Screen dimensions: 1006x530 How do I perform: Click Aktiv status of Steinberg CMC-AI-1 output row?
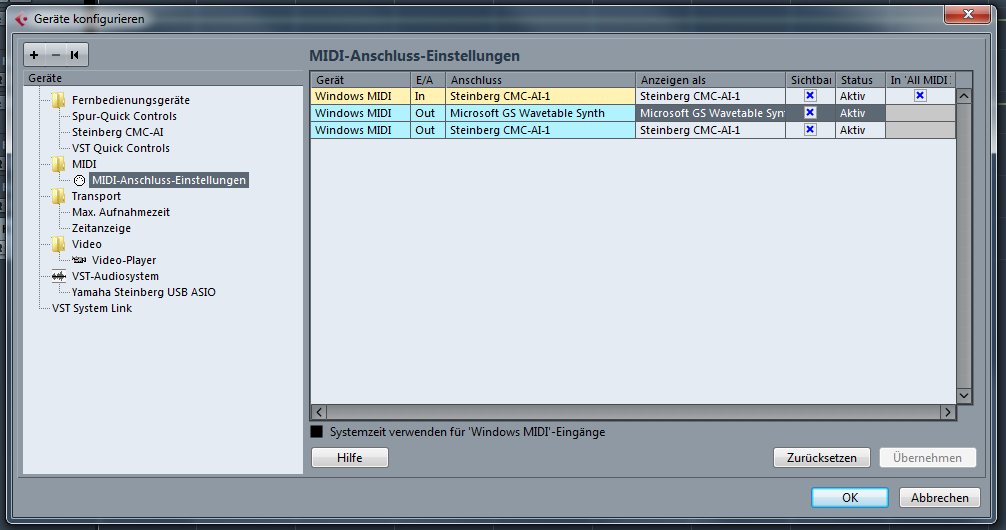860,130
